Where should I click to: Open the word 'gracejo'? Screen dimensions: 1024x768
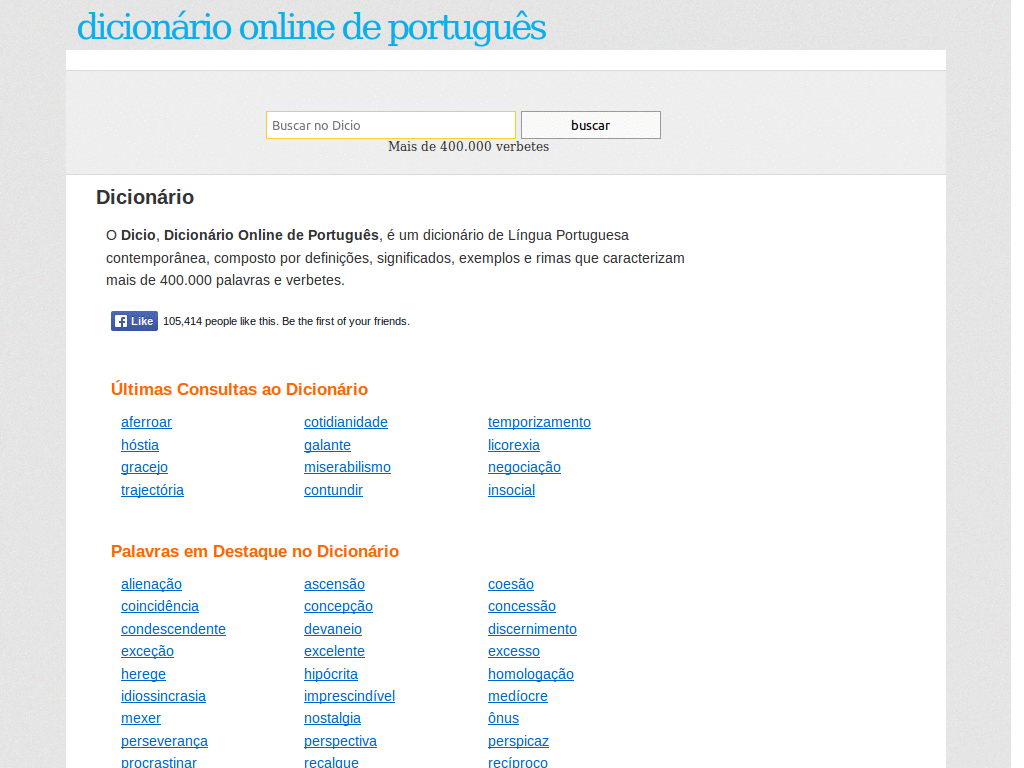pos(144,467)
